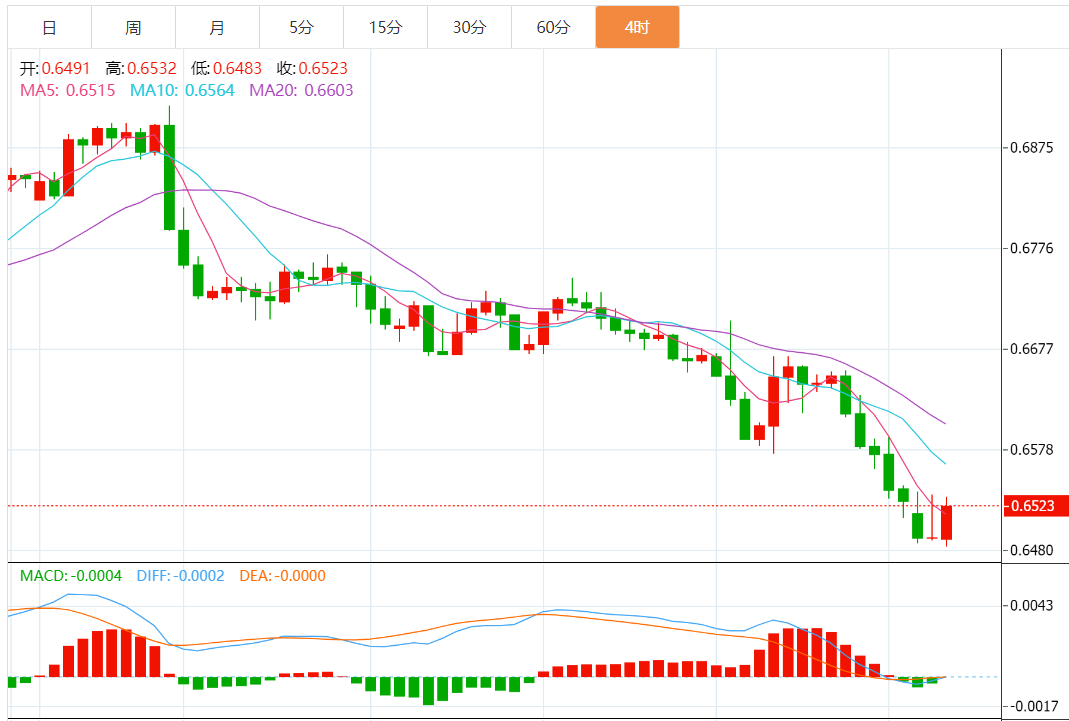This screenshot has width=1069, height=721.
Task: Select the 15分 timeframe tab
Action: click(385, 27)
